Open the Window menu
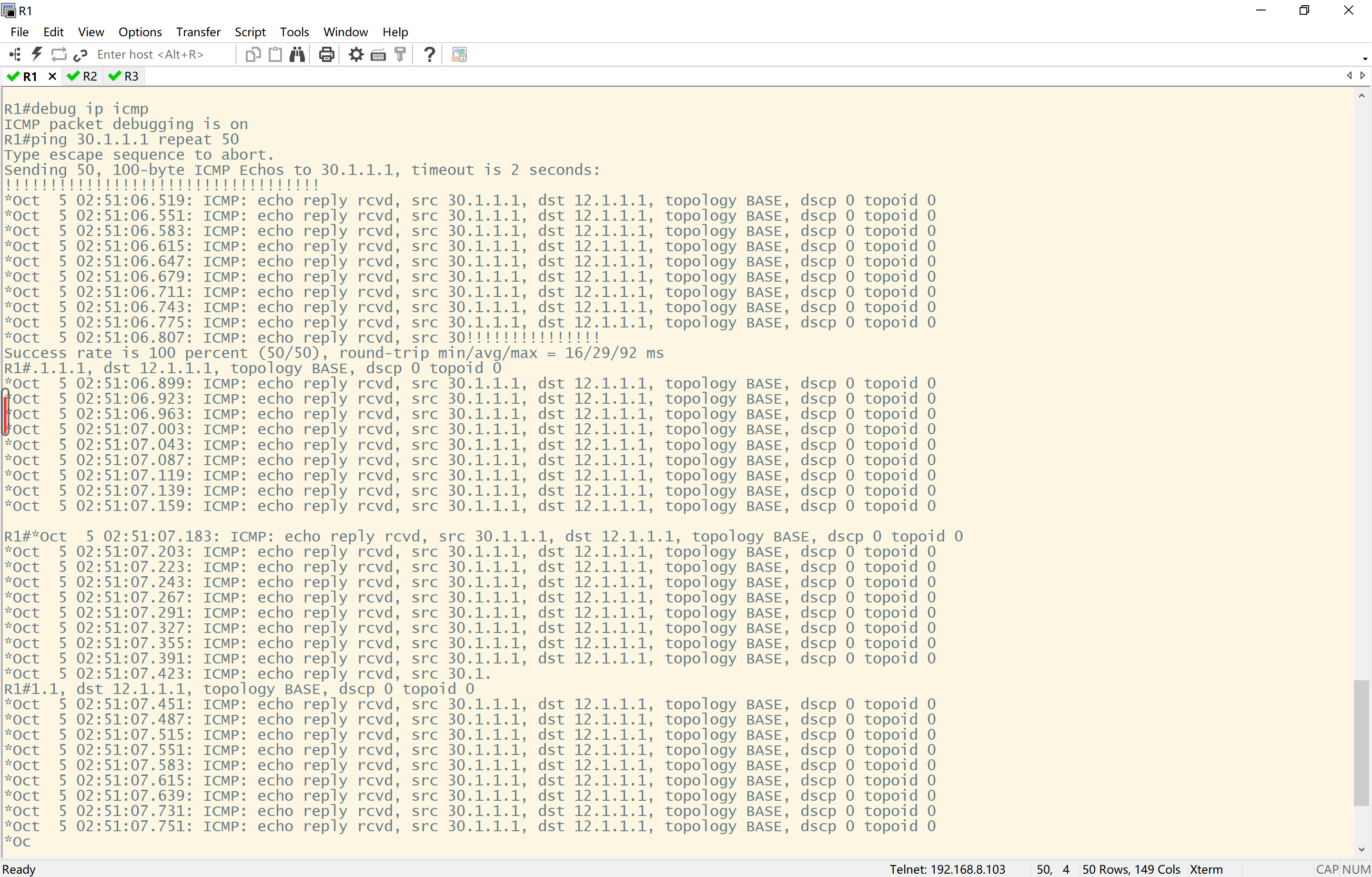The width and height of the screenshot is (1372, 877). point(346,32)
